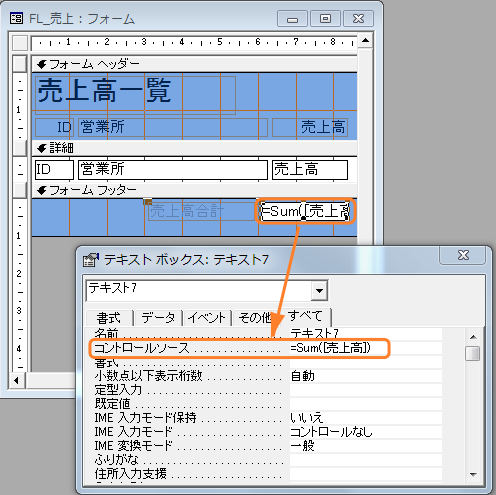
Task: Select the form using the ruler corner box
Action: point(20,43)
